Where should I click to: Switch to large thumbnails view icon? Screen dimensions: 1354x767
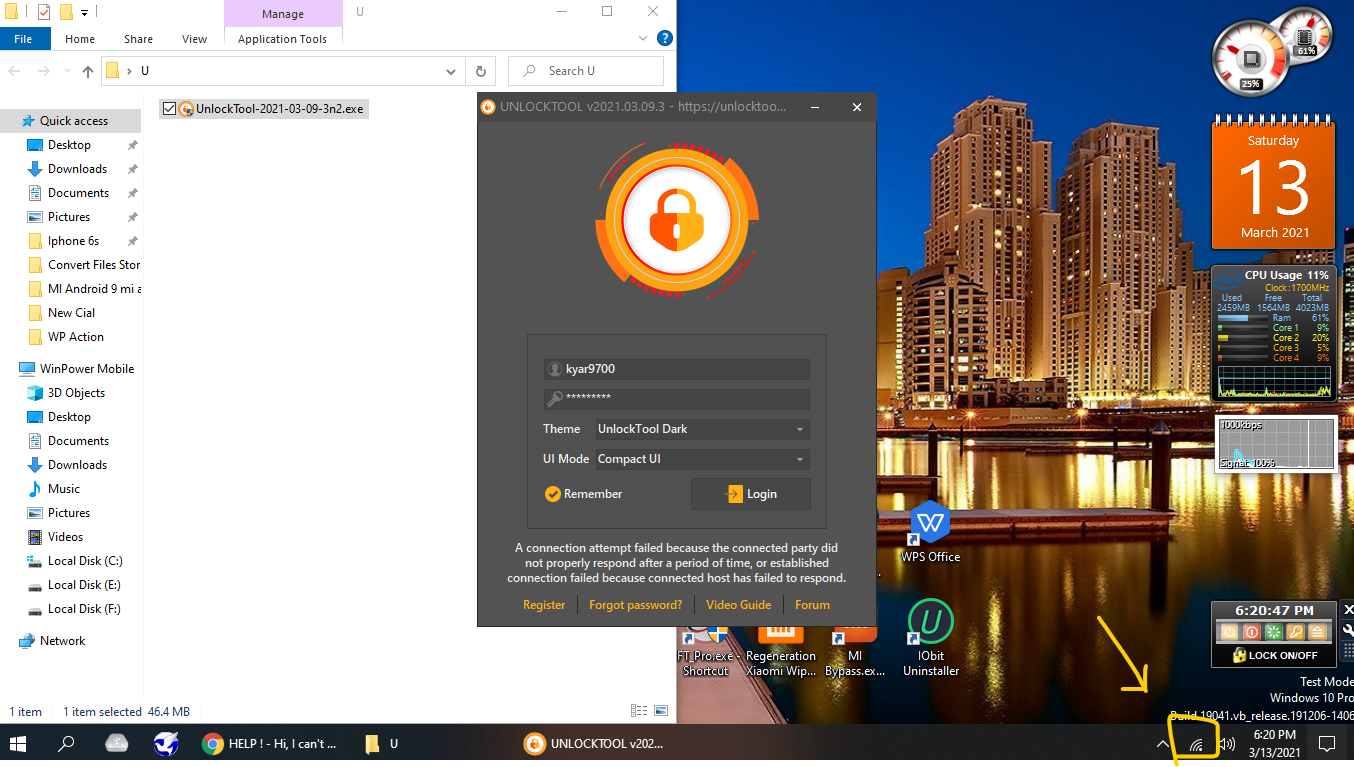(660, 711)
